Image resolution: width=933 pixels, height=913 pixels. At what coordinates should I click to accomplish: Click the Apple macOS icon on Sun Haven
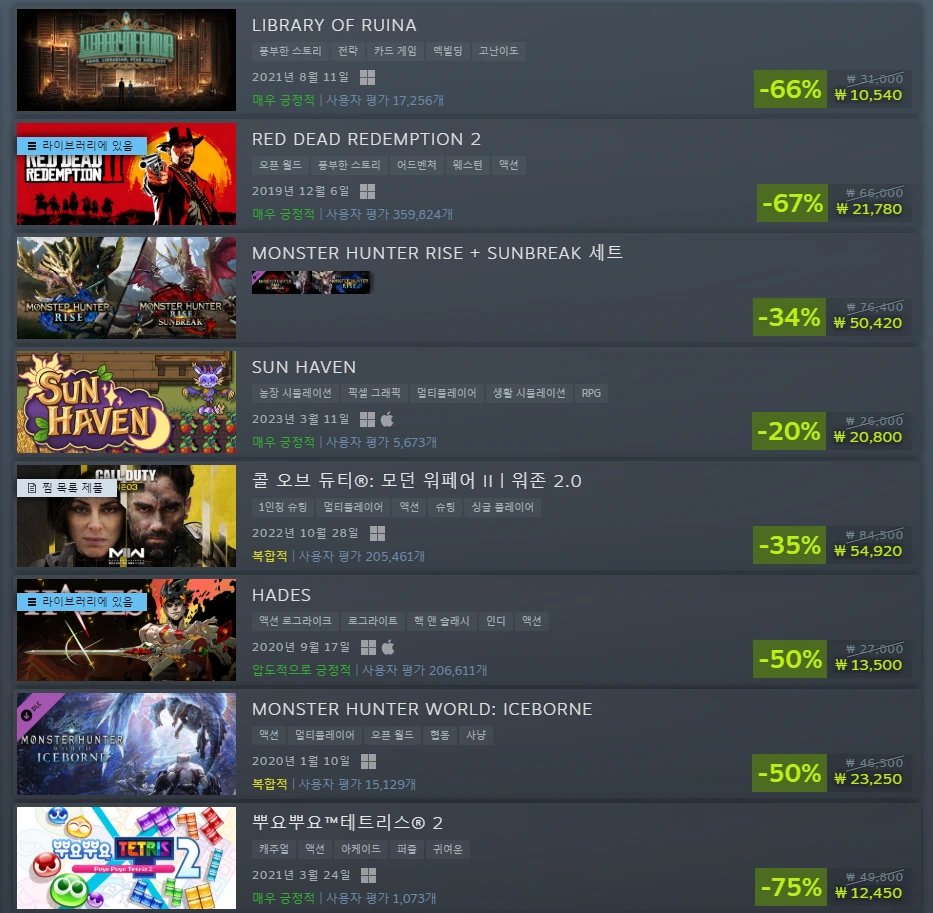coord(387,420)
